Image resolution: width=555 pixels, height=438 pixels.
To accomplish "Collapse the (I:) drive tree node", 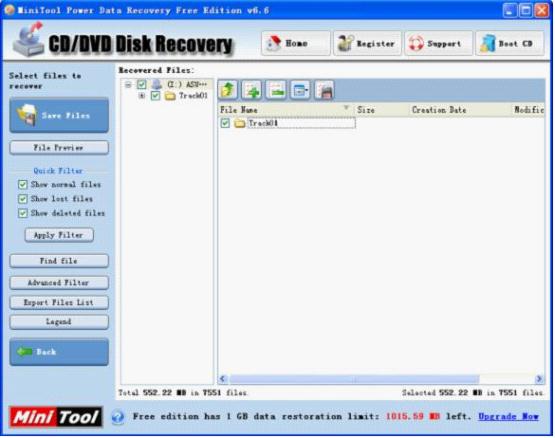I will (x=128, y=85).
